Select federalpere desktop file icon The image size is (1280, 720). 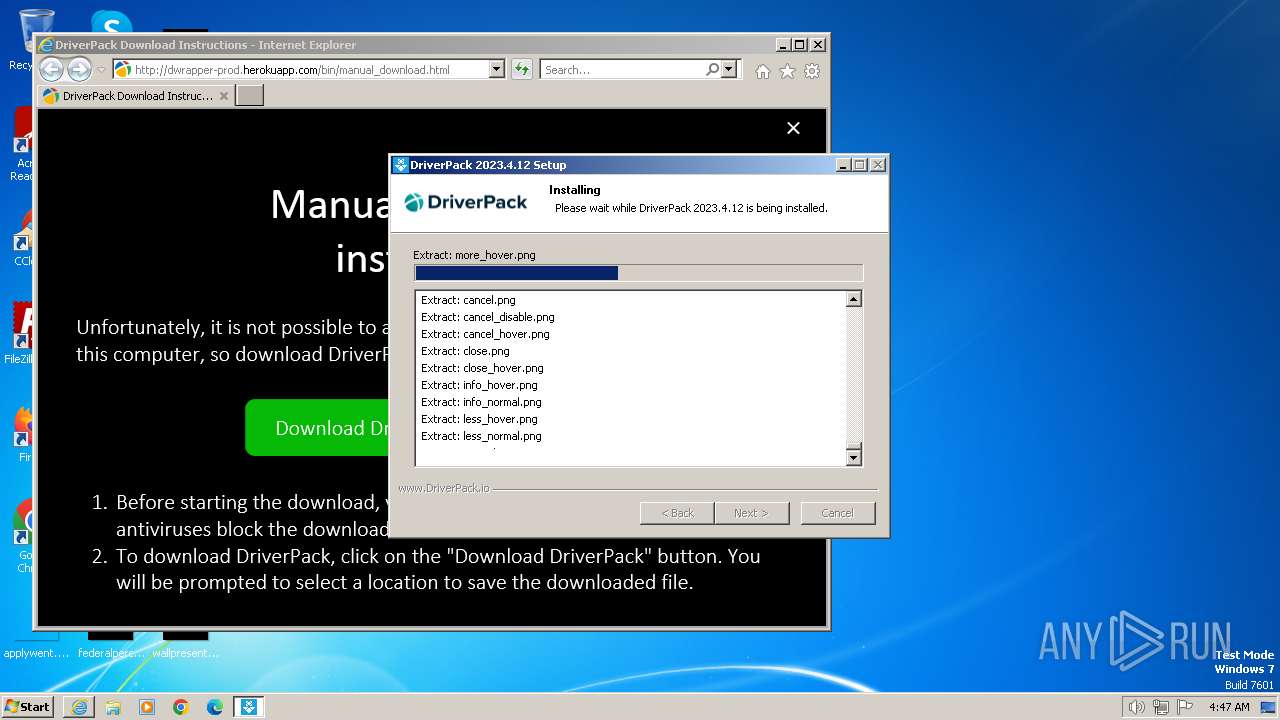click(x=111, y=645)
